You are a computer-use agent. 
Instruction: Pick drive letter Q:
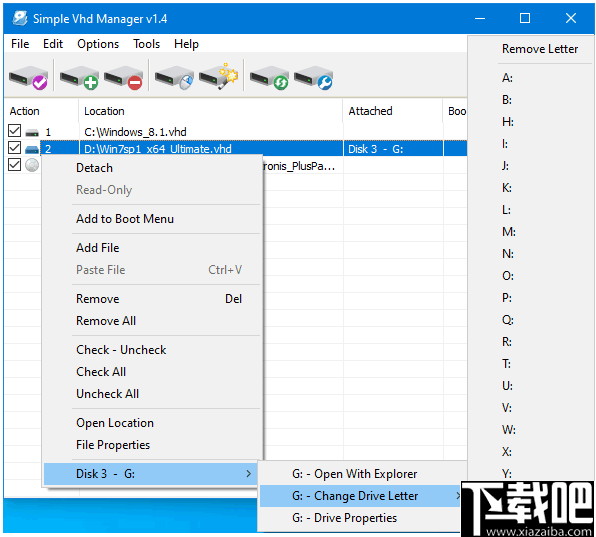(532, 320)
